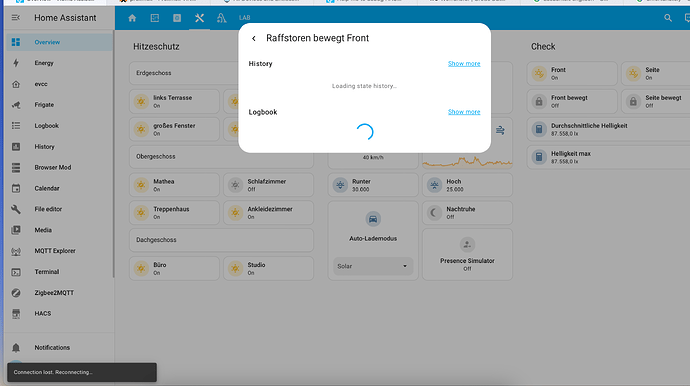690x386 pixels.
Task: Open evcc from the sidebar
Action: click(x=59, y=84)
